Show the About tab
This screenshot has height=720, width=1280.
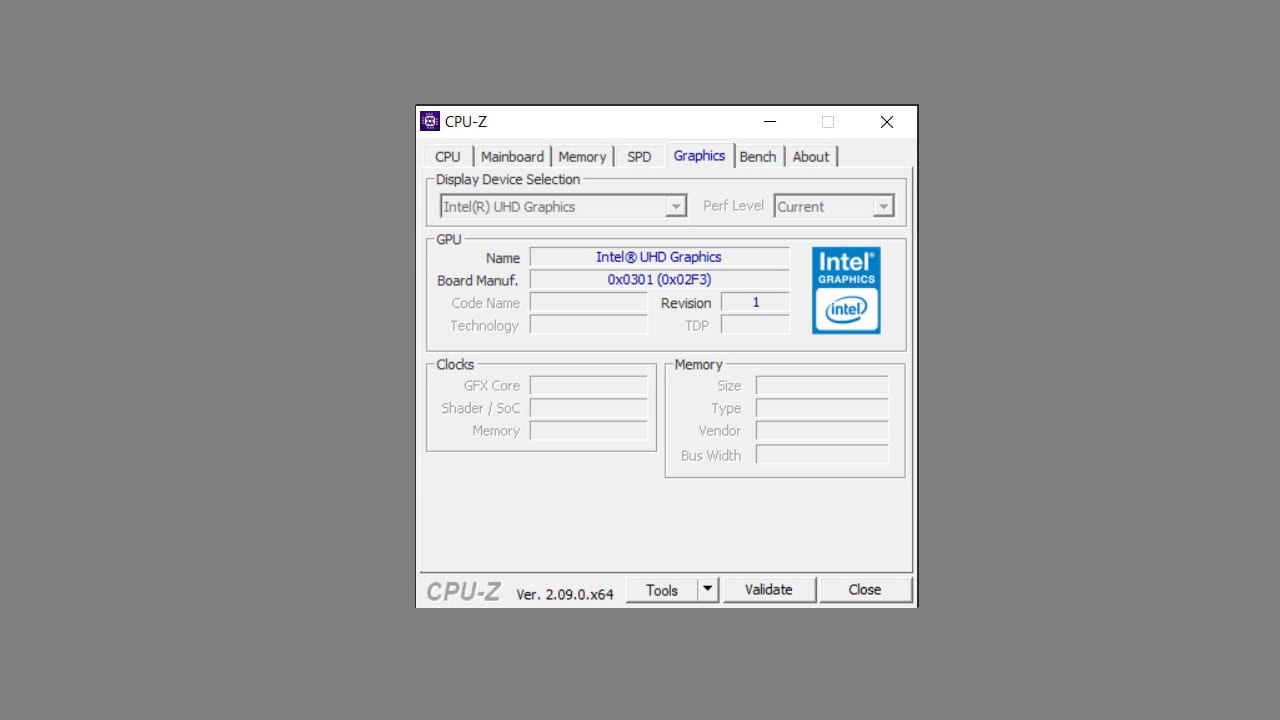point(811,157)
